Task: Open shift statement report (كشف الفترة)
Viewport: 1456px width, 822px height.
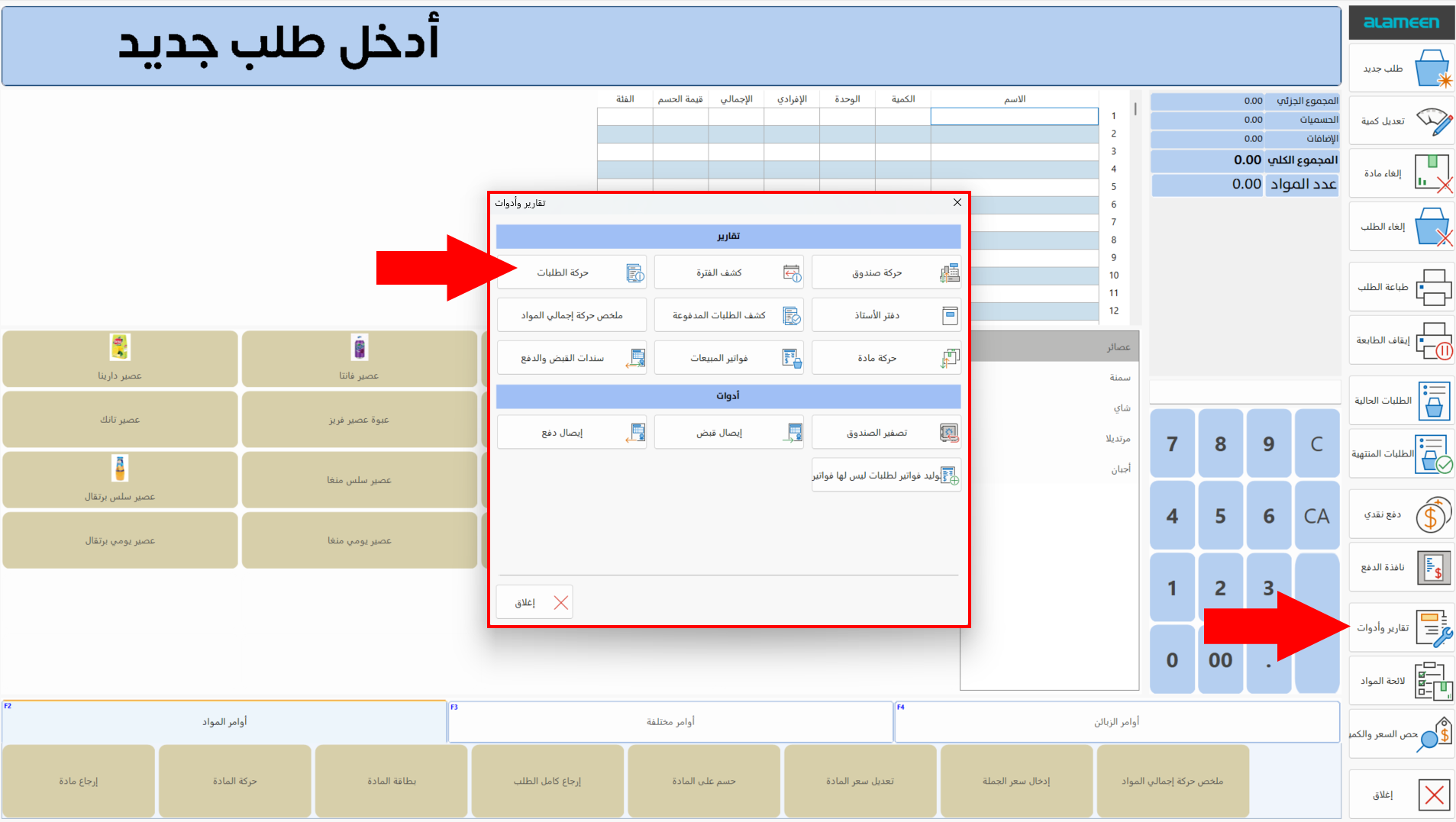Action: click(728, 272)
